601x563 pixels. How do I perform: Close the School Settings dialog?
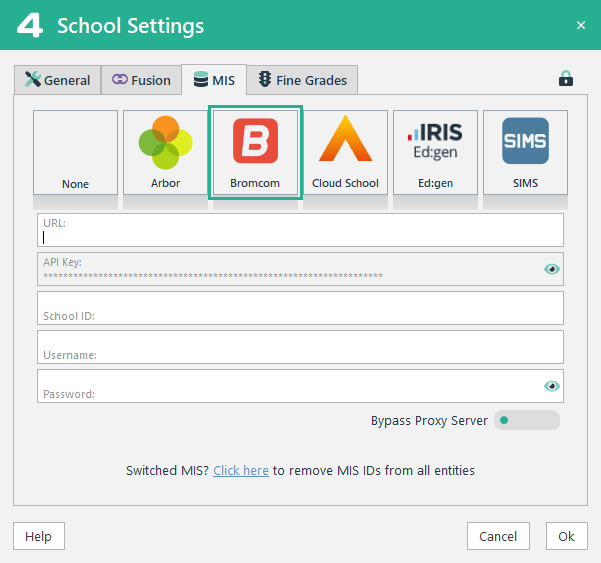click(581, 25)
